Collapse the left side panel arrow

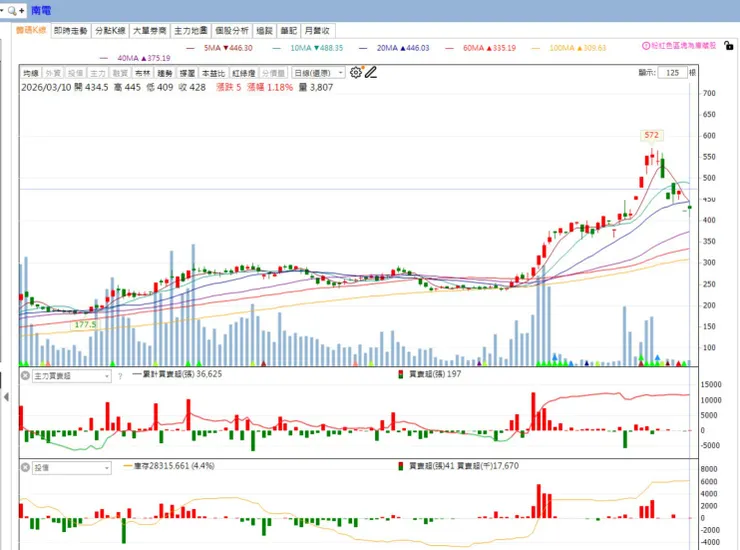pos(6,397)
